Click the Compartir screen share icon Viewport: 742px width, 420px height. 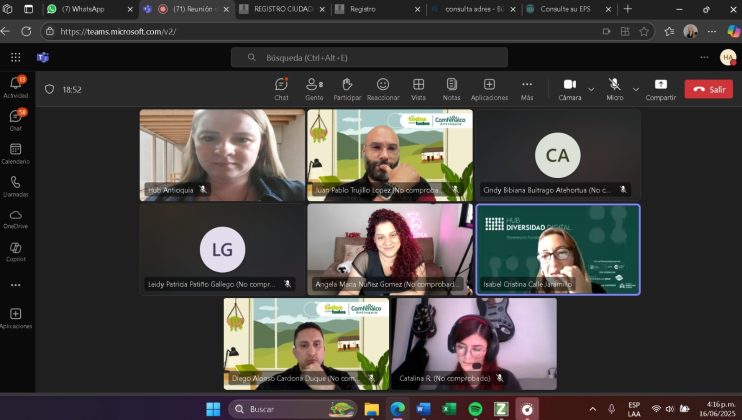point(660,85)
